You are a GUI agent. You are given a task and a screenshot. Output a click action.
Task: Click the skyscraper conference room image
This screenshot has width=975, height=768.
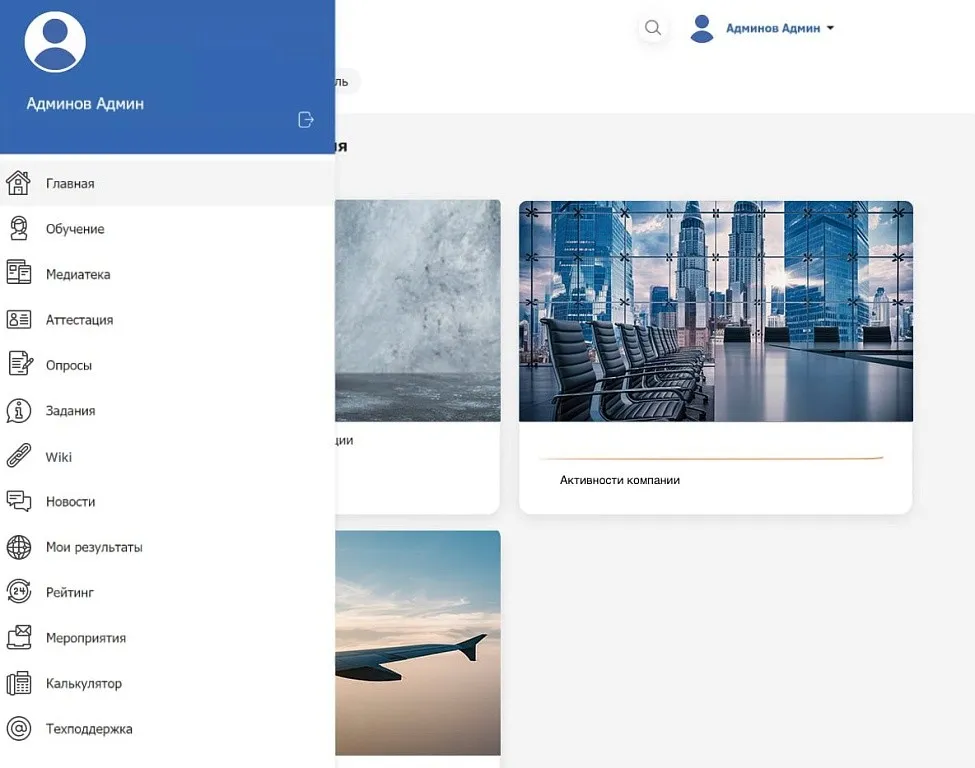[715, 311]
